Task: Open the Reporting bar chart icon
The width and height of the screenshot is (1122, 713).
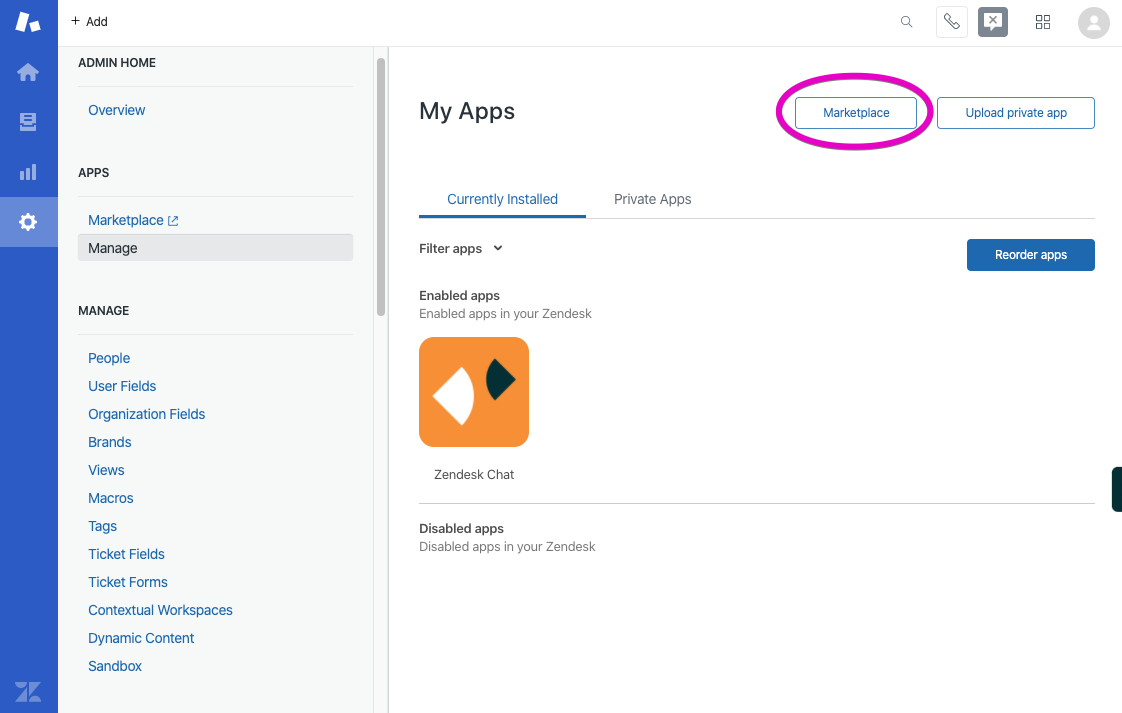Action: pyautogui.click(x=28, y=172)
